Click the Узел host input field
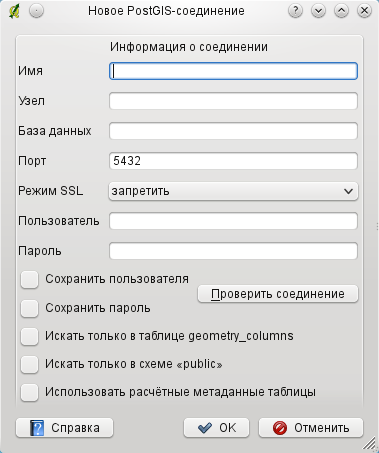Screen dimensions: 379x453 233,101
